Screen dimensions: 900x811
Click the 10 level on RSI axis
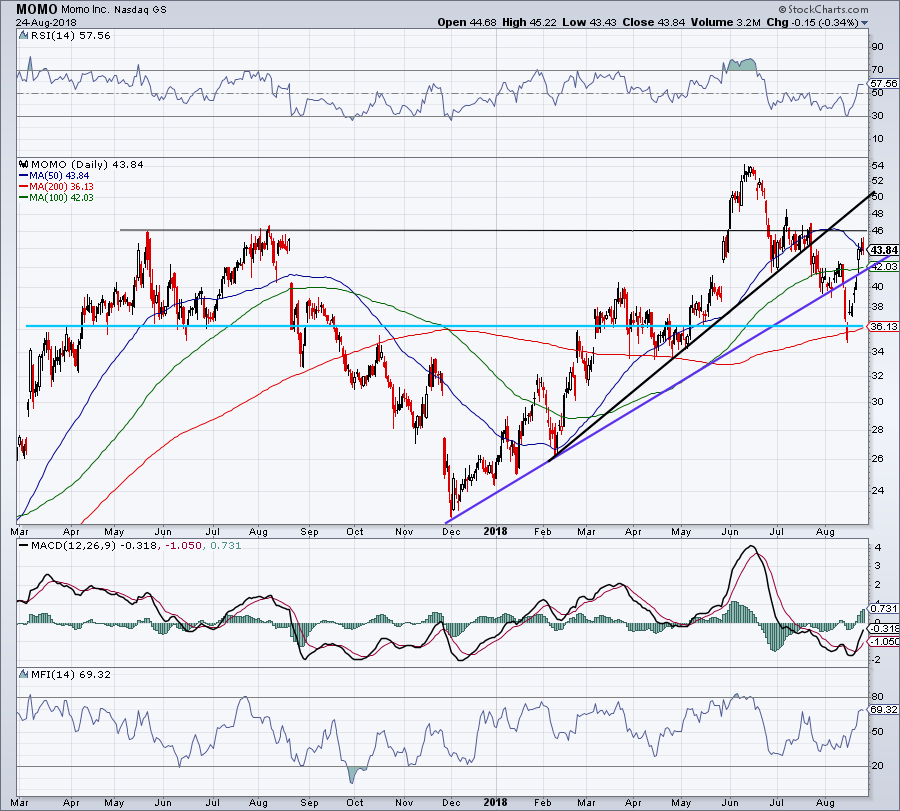coord(878,139)
